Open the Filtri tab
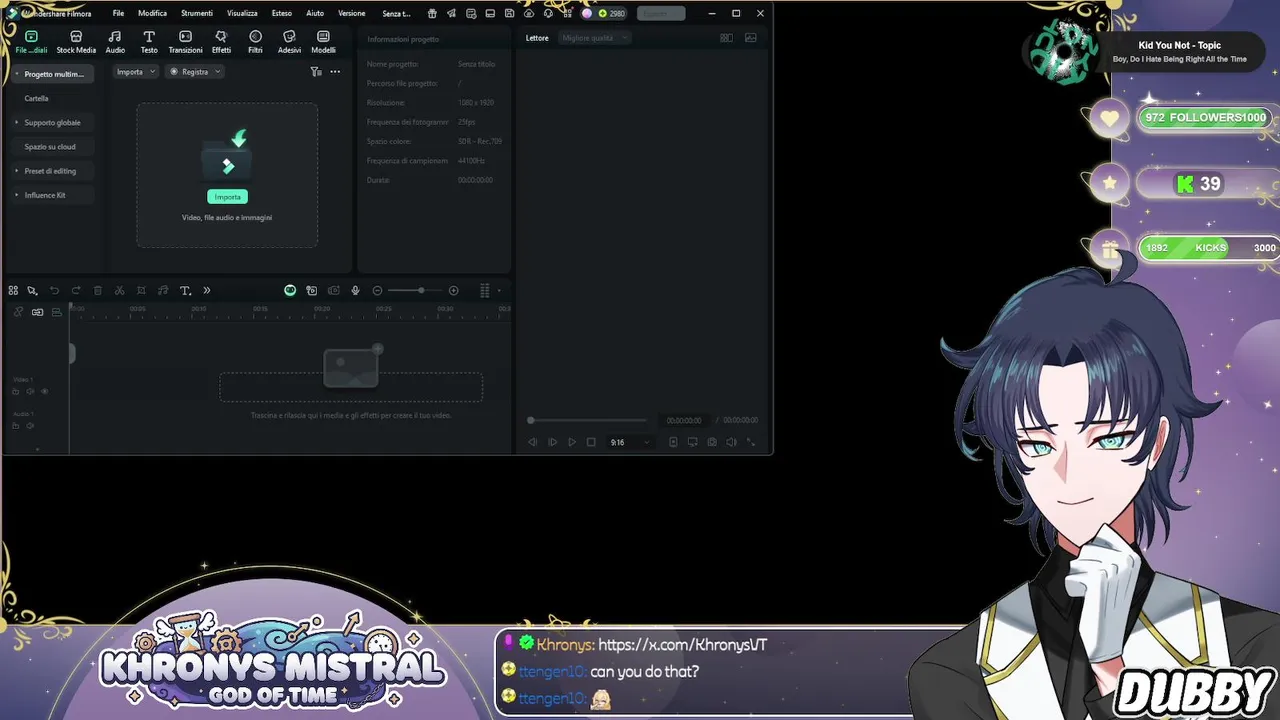 click(x=255, y=42)
